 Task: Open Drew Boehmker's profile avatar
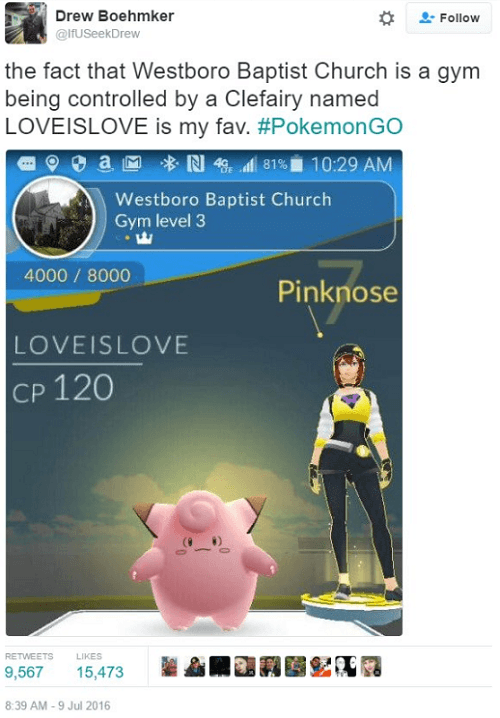tap(26, 23)
